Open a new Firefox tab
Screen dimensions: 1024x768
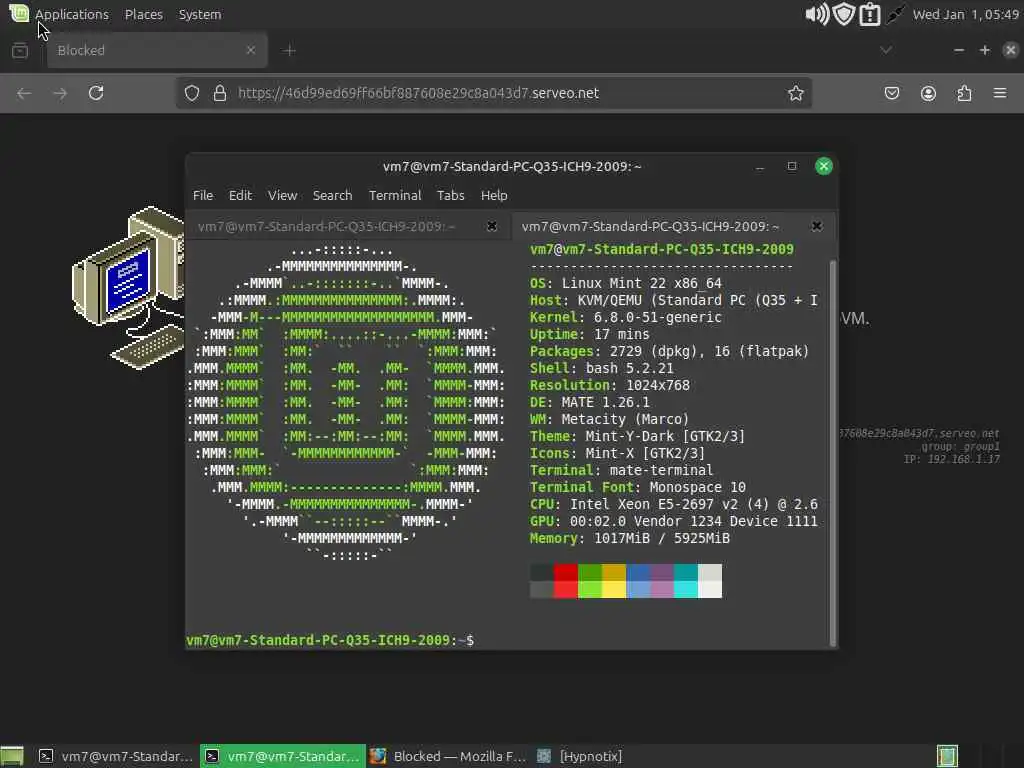[289, 50]
